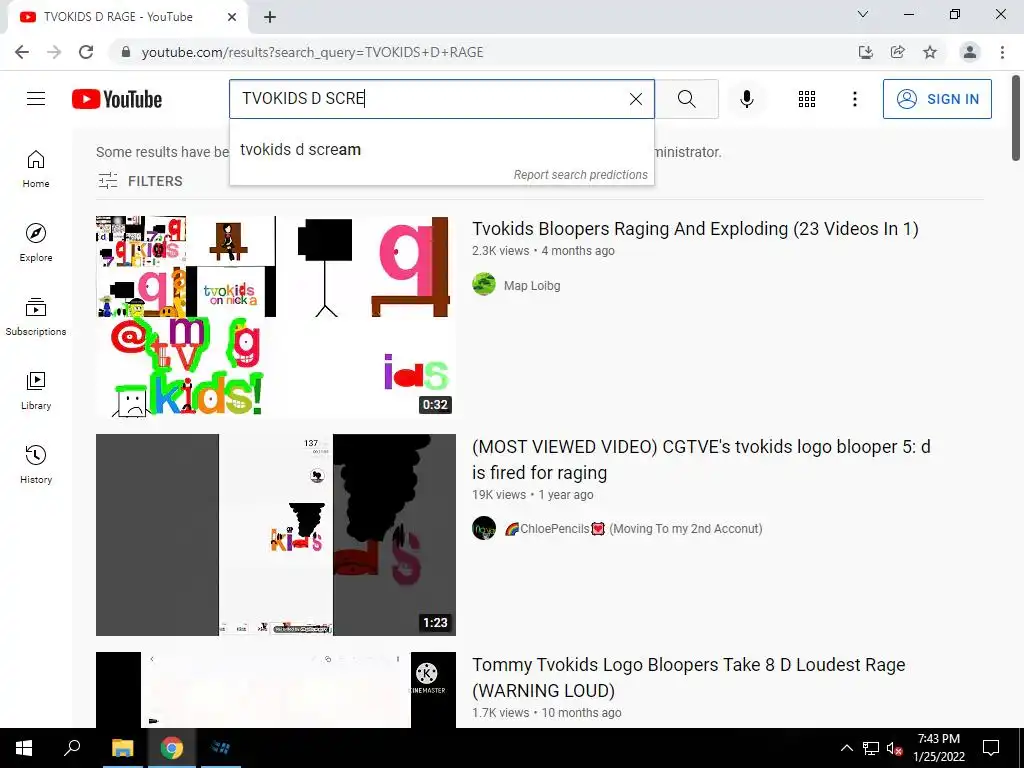Open the Chrome profile avatar button

(x=970, y=52)
